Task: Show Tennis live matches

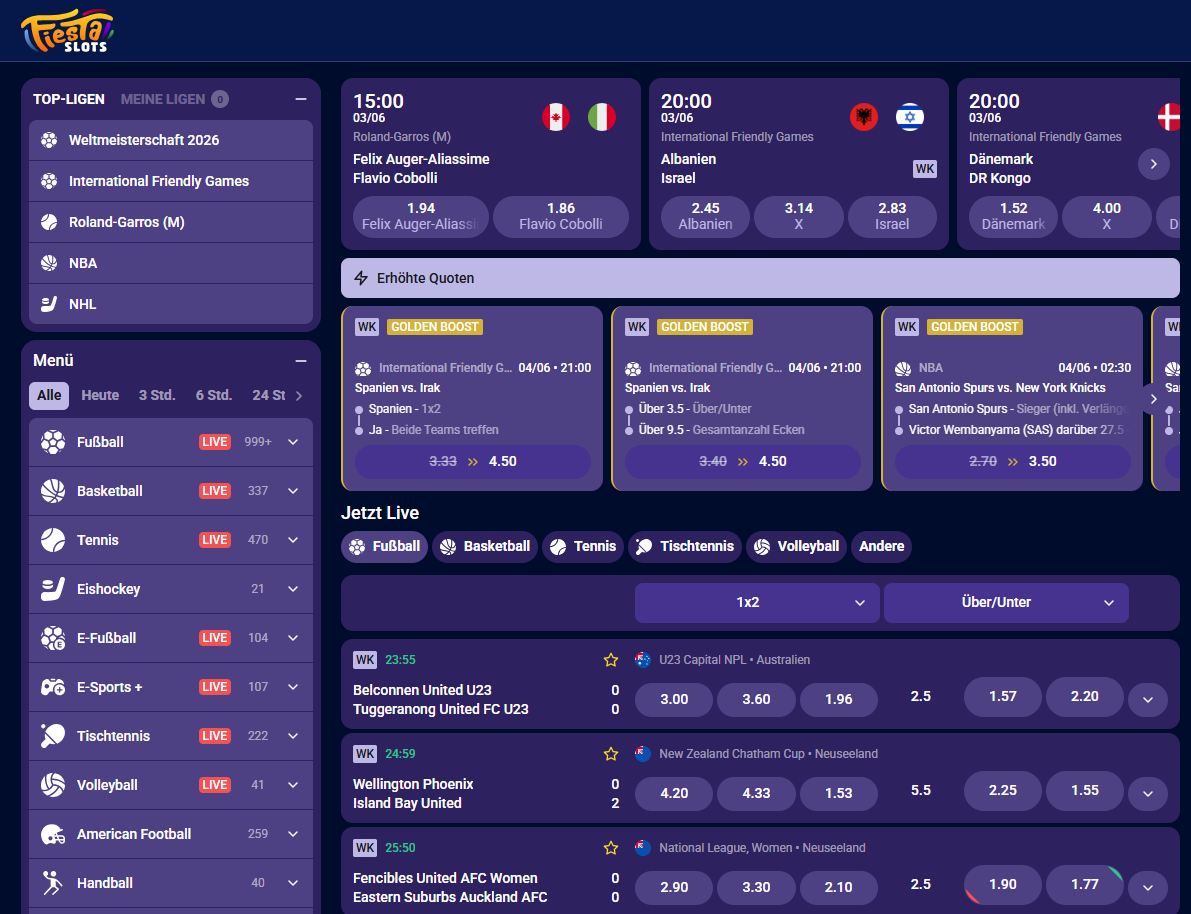Action: (583, 546)
